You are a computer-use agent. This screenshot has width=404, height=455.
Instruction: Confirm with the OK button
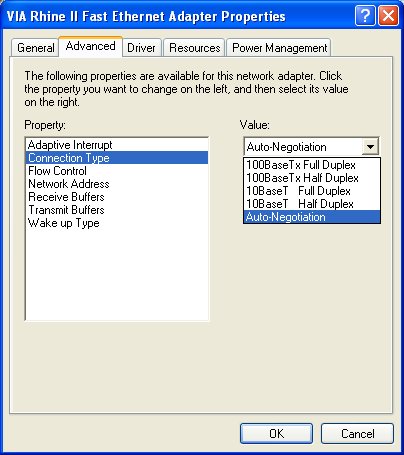pyautogui.click(x=276, y=433)
